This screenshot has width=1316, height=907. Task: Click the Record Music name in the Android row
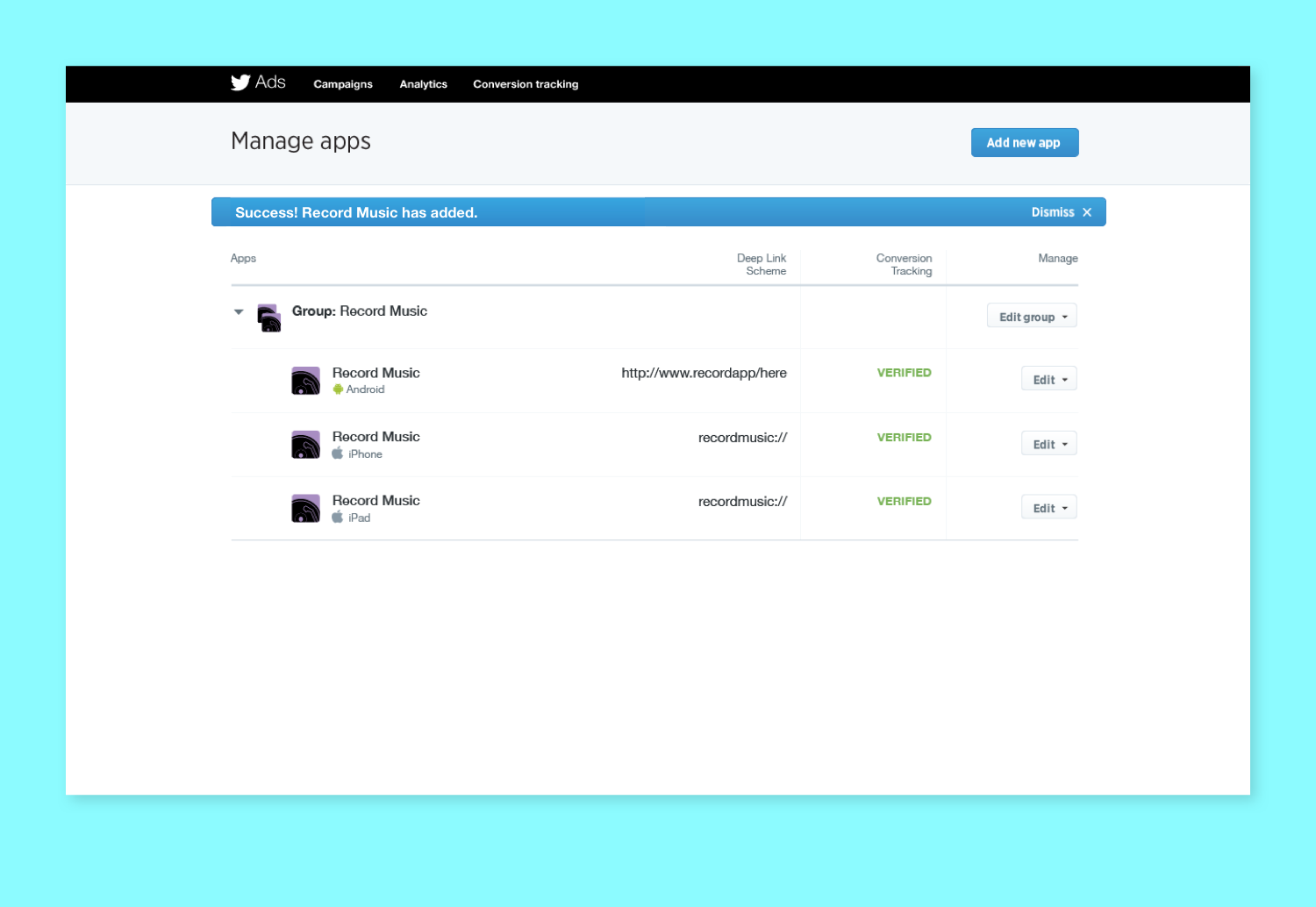coord(376,373)
